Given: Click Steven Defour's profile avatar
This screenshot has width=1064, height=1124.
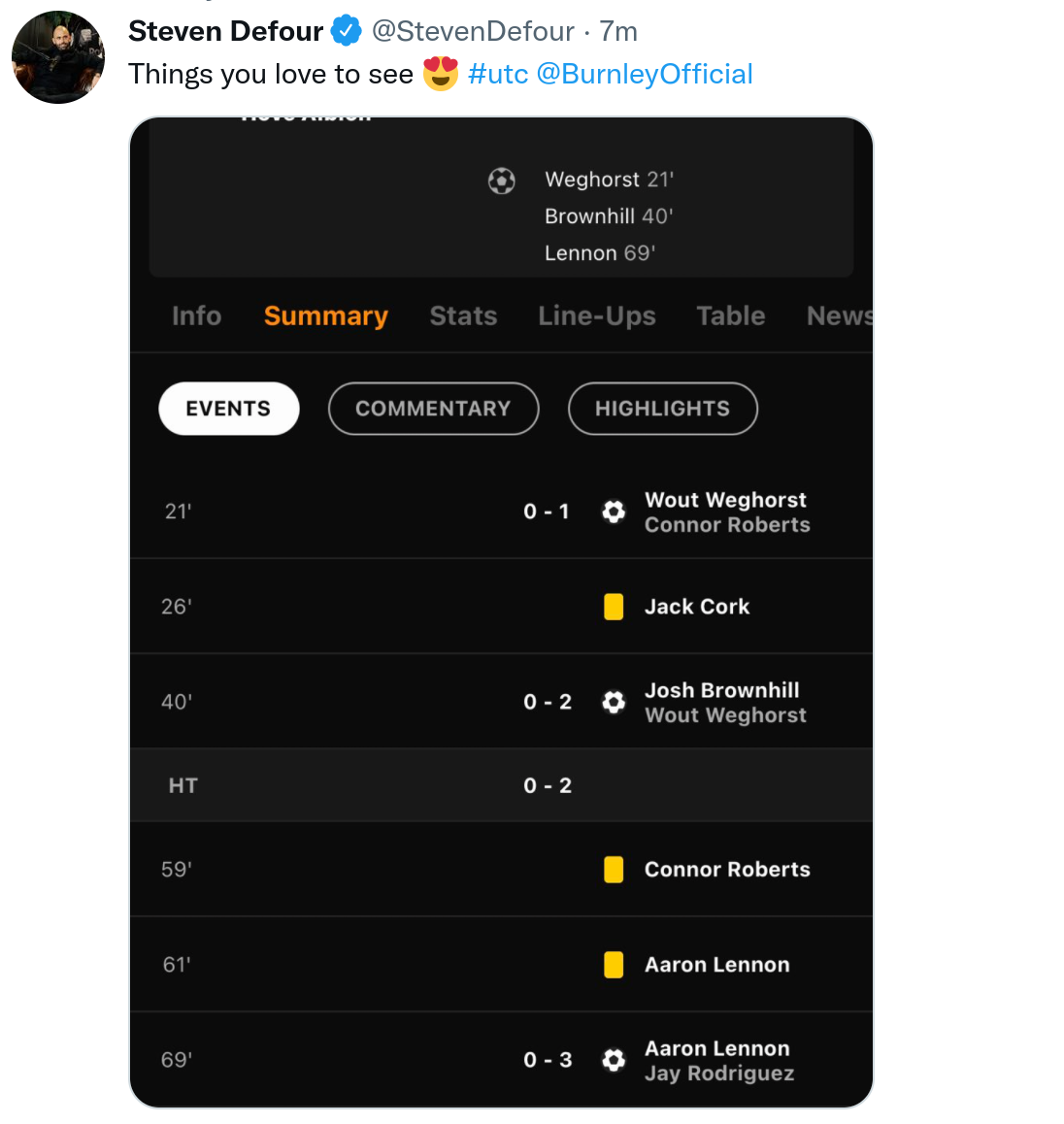Looking at the screenshot, I should (x=57, y=57).
